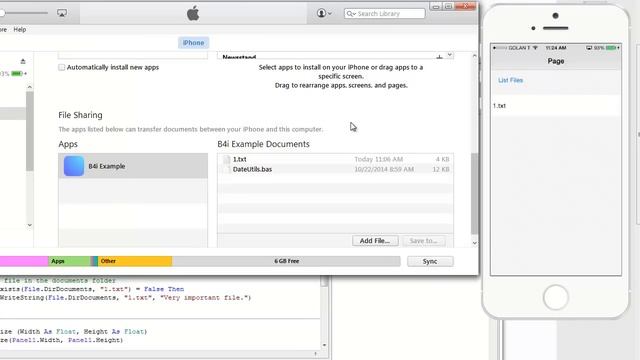Click the 6 GB Free storage segment
The height and width of the screenshot is (360, 640).
pos(286,261)
